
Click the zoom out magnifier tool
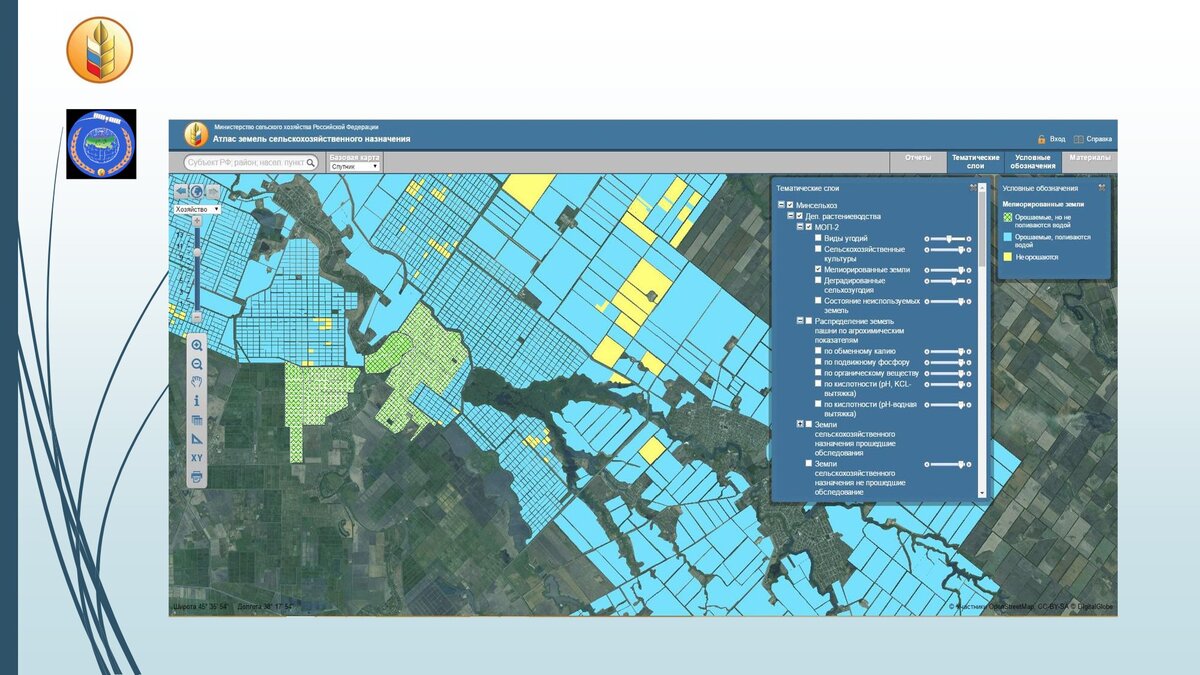[197, 364]
